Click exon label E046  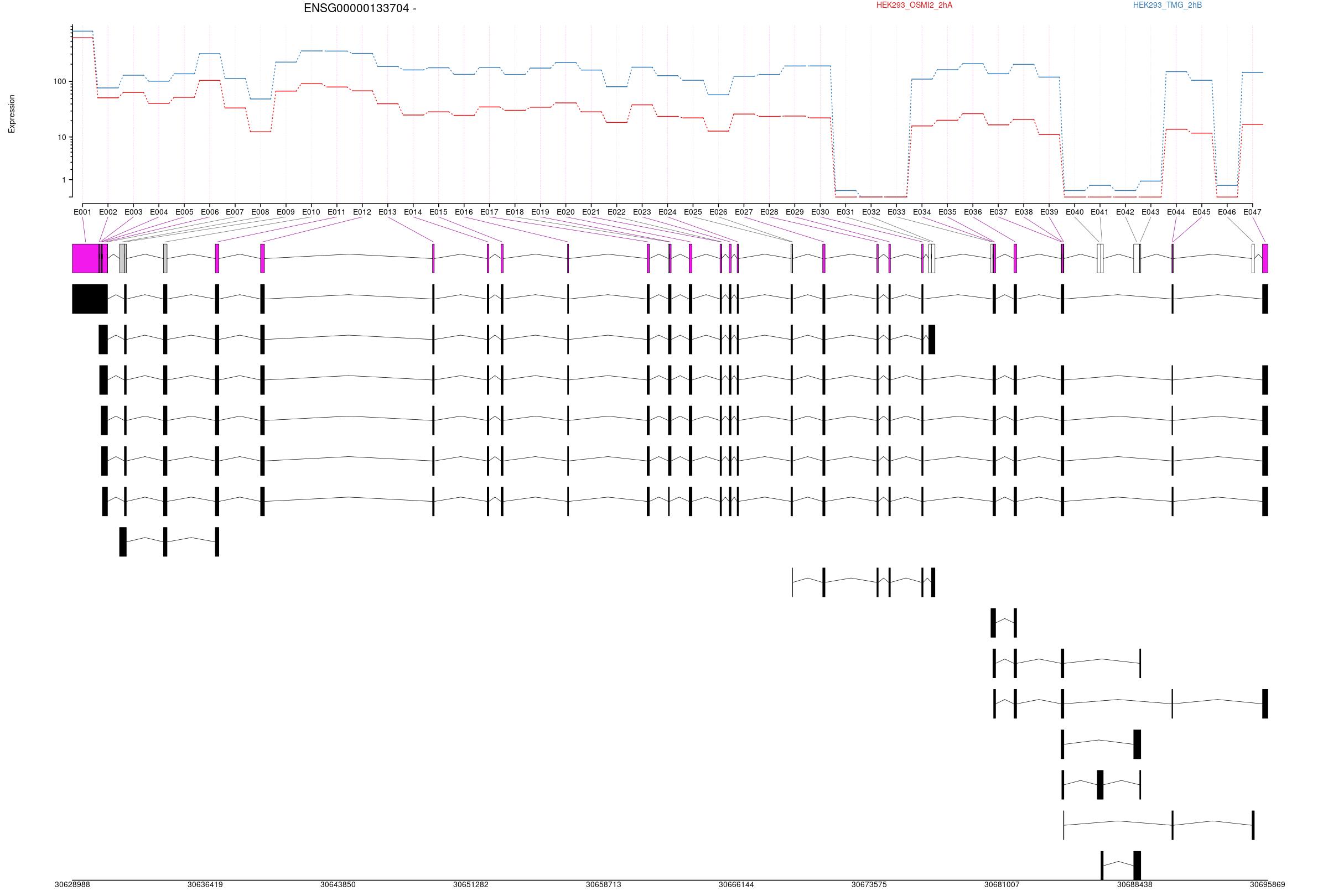click(1227, 212)
